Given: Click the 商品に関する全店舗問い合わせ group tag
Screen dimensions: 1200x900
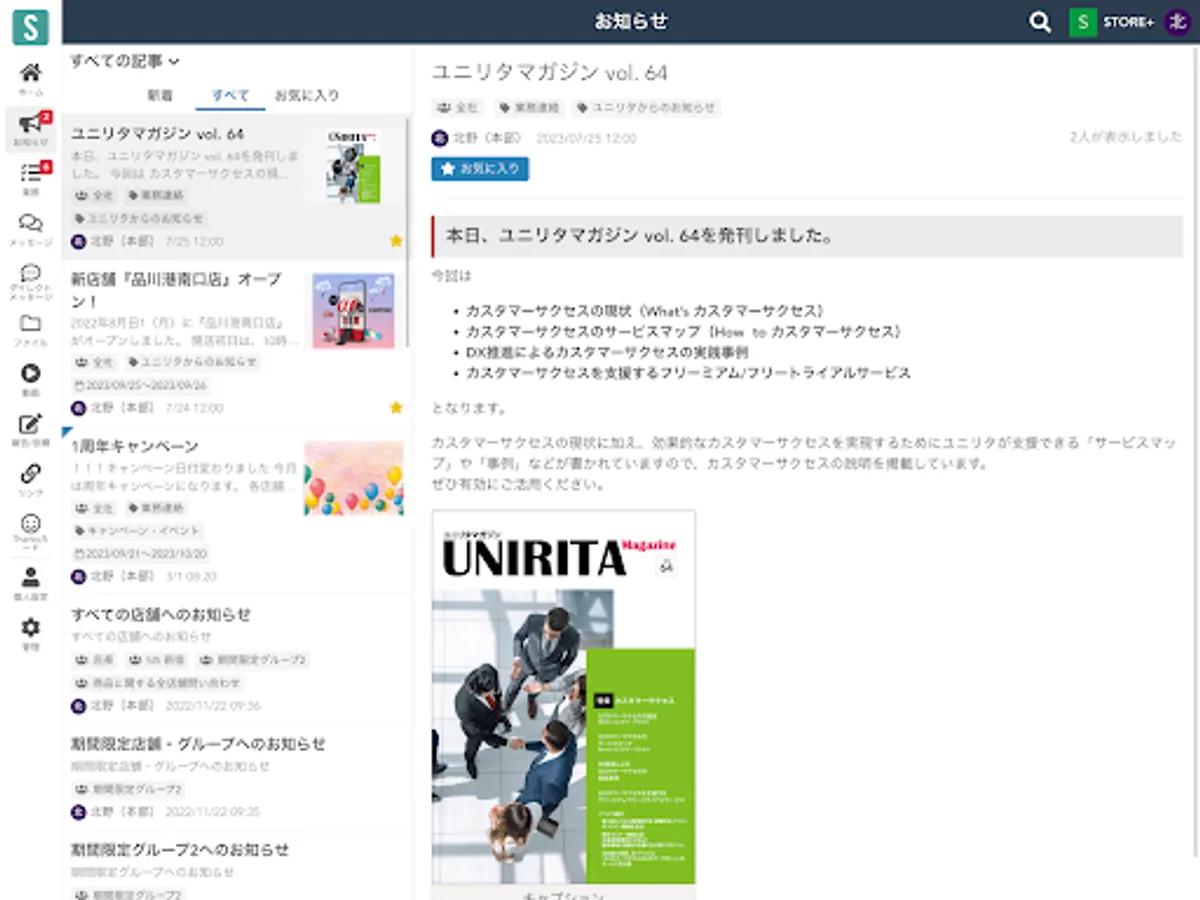Looking at the screenshot, I should tap(159, 684).
